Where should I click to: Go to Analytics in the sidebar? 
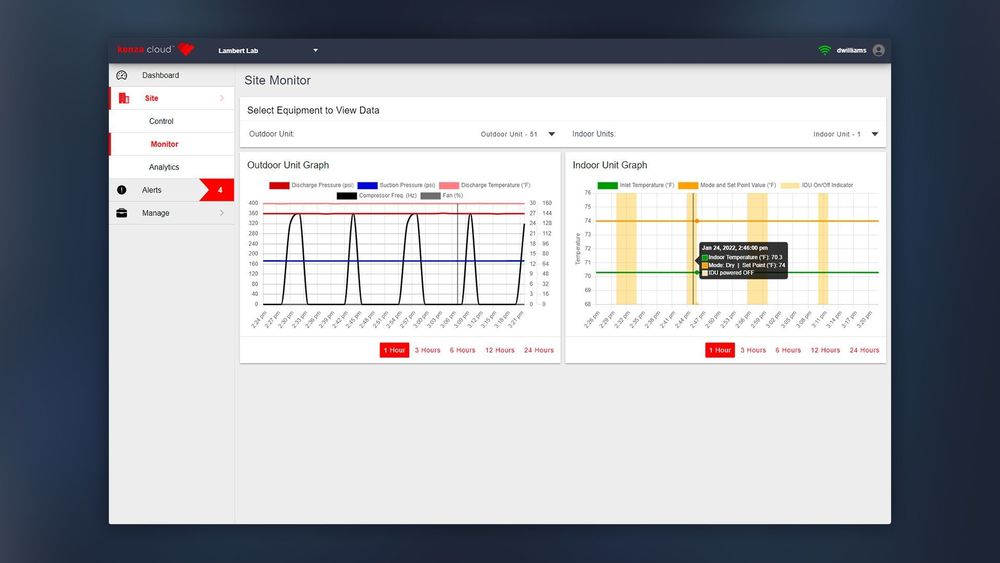click(164, 167)
